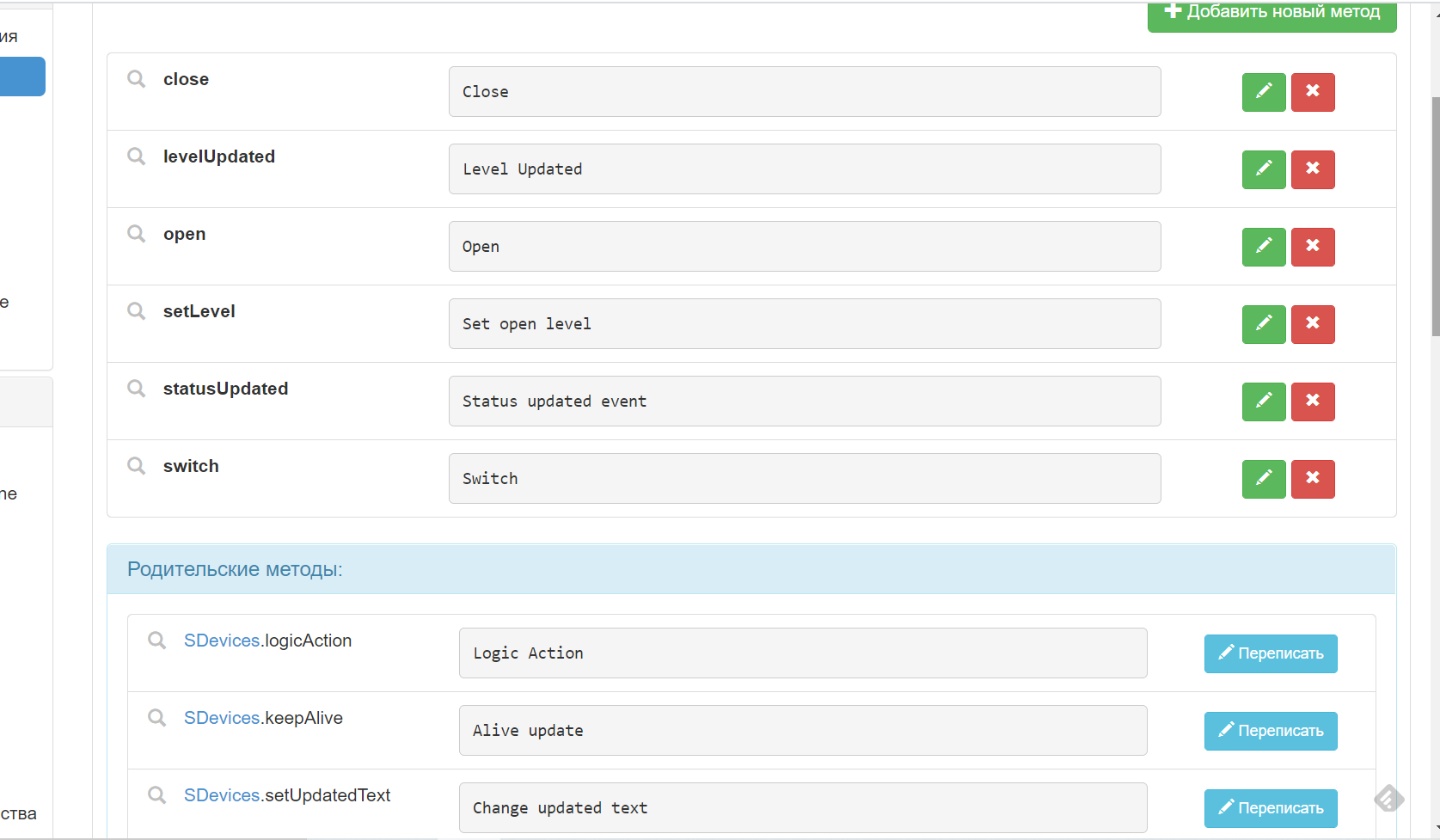Edit the open method with pencil icon
This screenshot has width=1440, height=840.
1263,247
